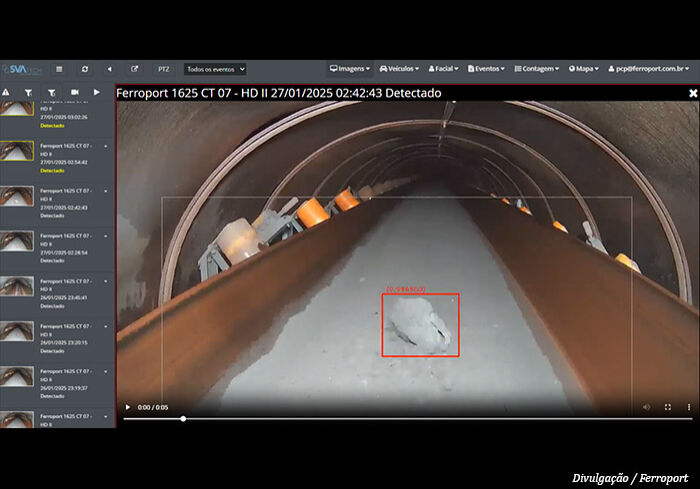The height and width of the screenshot is (489, 700).
Task: Click the play icon in the event panel toolbar
Action: (97, 92)
